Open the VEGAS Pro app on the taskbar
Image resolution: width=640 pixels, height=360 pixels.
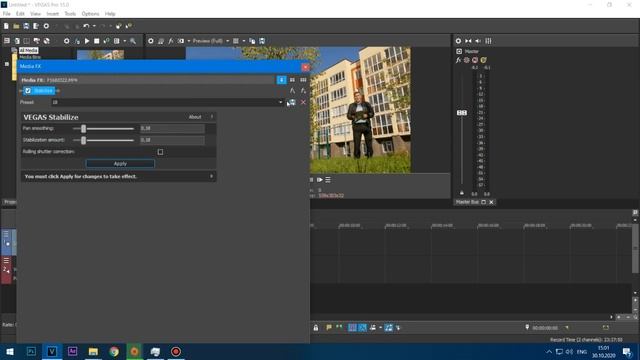coord(52,351)
